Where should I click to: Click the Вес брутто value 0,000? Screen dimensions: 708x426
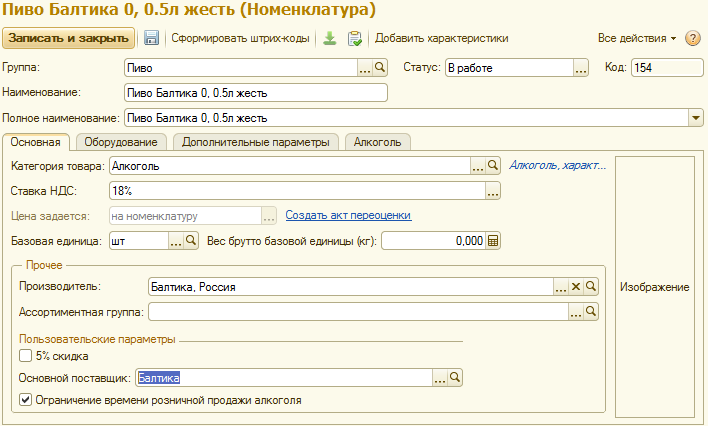[434, 241]
